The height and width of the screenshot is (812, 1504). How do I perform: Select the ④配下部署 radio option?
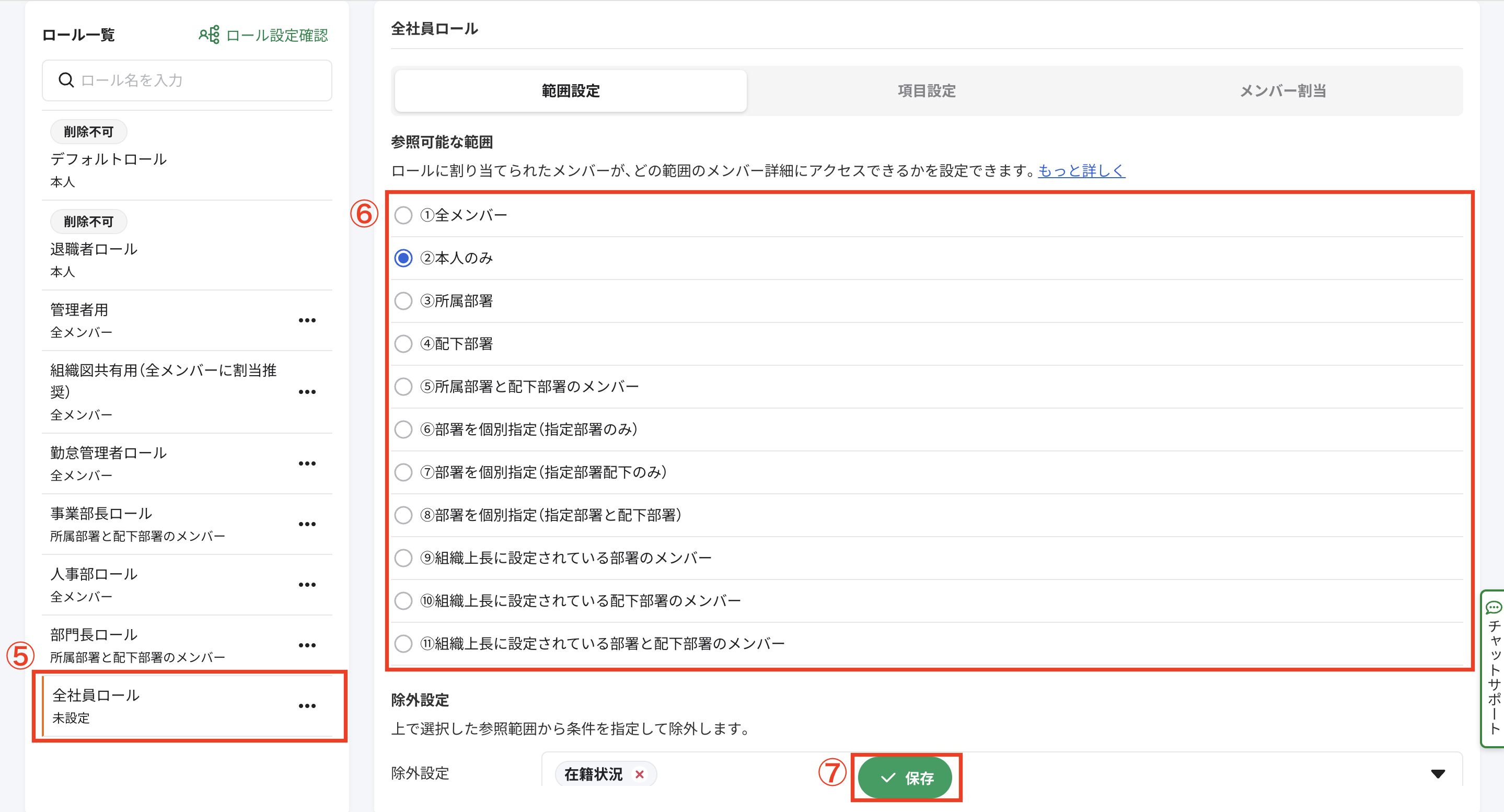(403, 344)
